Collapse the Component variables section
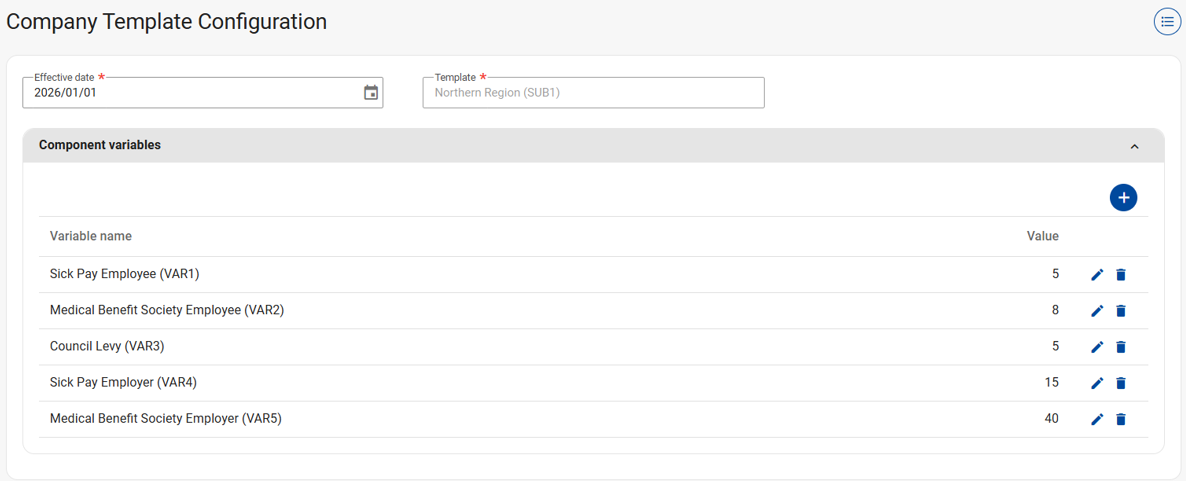 (x=1134, y=146)
